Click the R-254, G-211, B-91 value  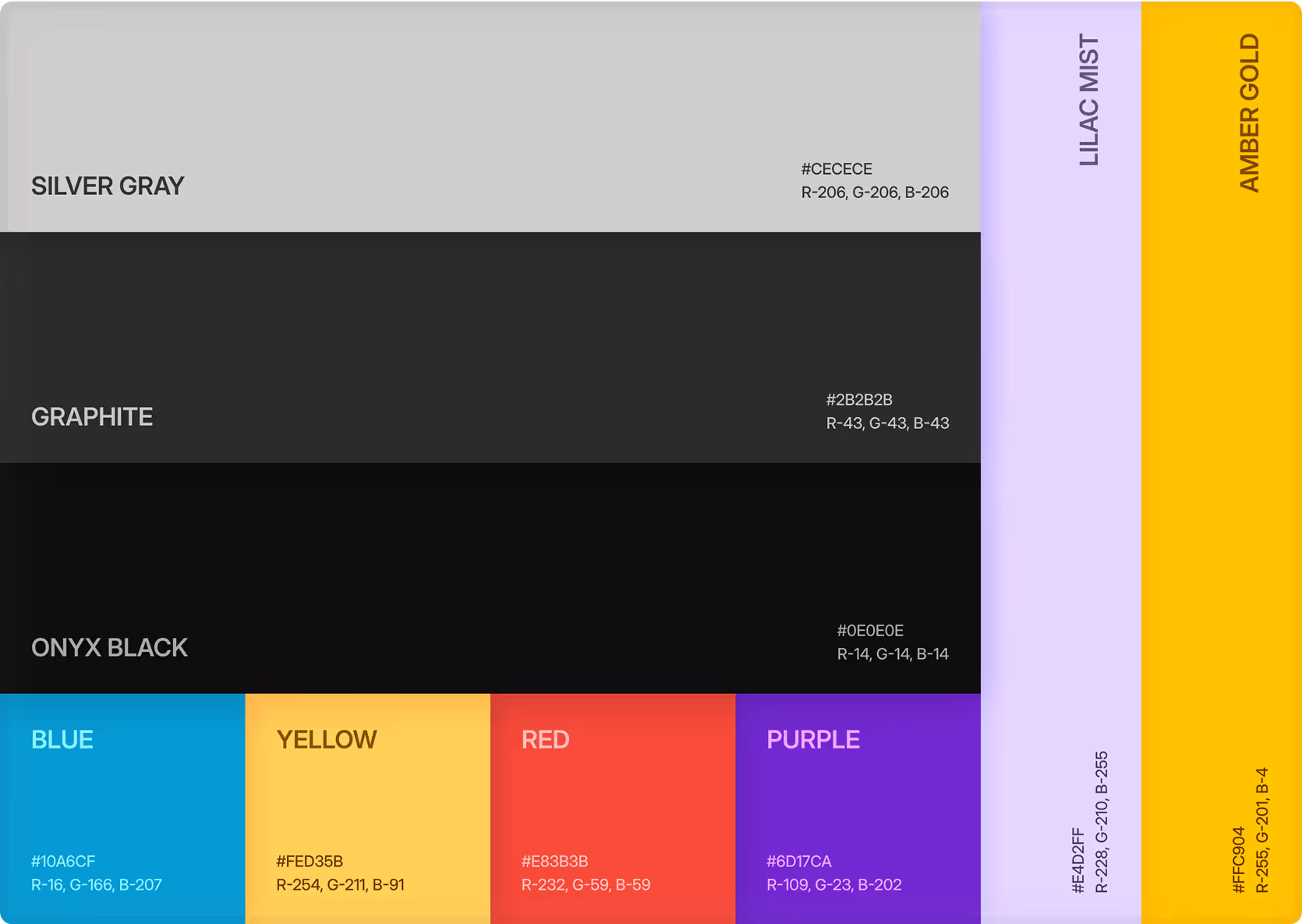[x=340, y=885]
